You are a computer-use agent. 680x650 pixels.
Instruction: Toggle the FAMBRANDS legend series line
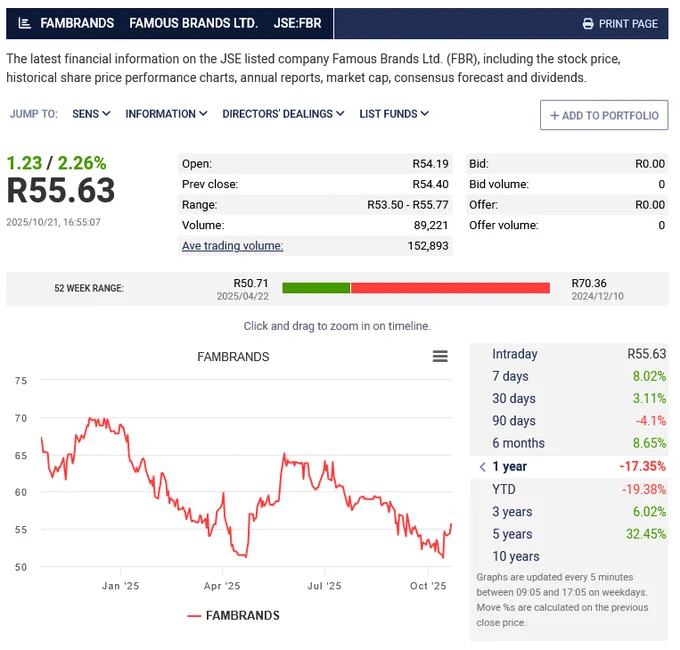coord(194,616)
